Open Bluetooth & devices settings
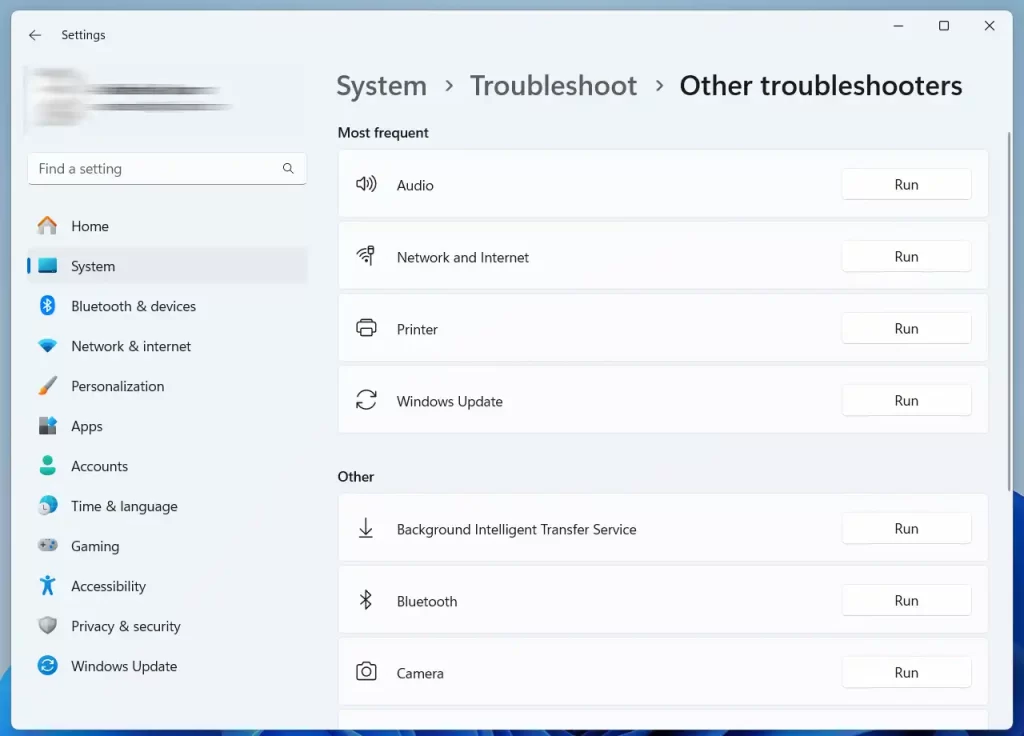The width and height of the screenshot is (1024, 736). (167, 306)
